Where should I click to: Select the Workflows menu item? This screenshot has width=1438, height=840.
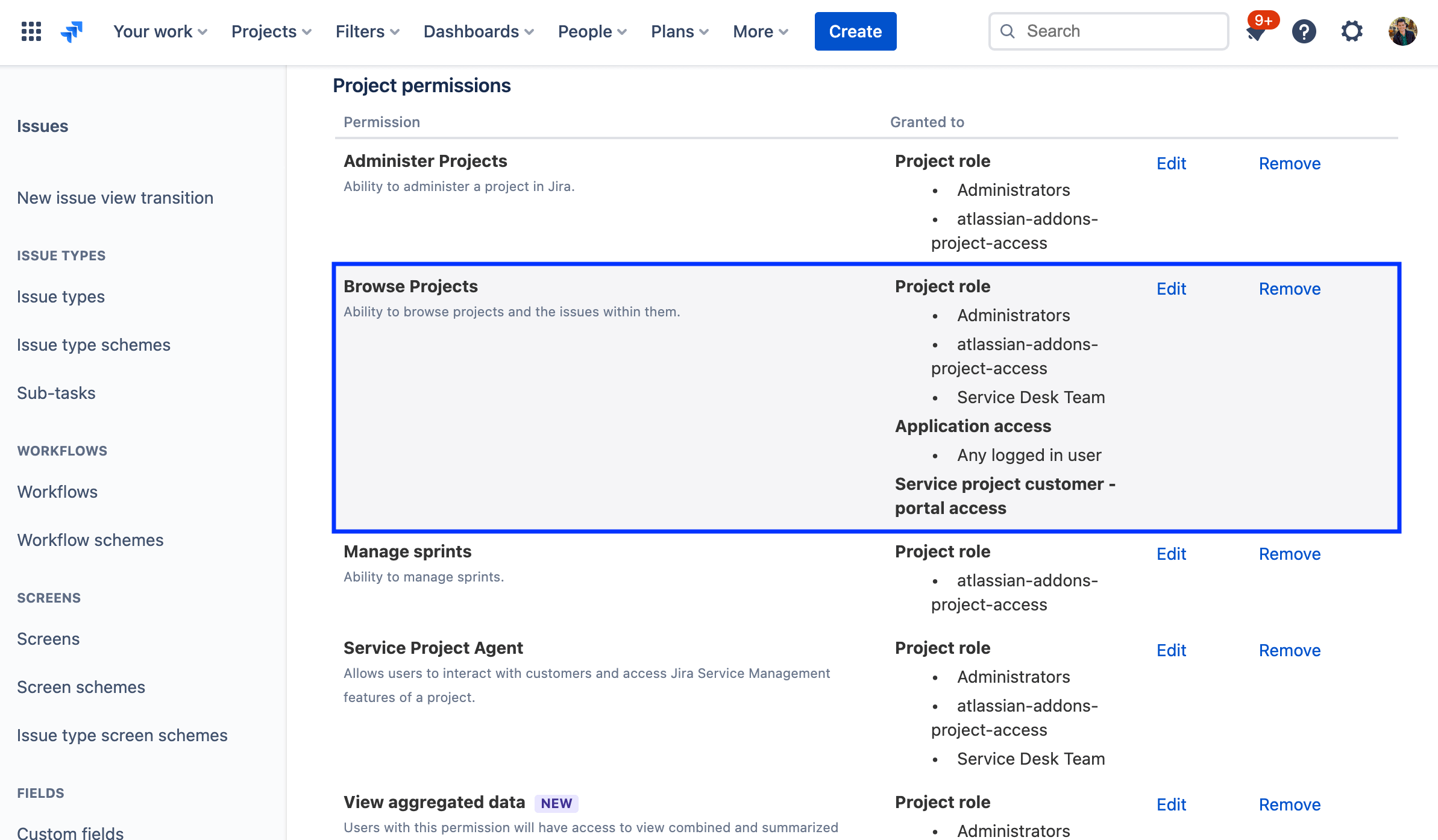(x=57, y=491)
